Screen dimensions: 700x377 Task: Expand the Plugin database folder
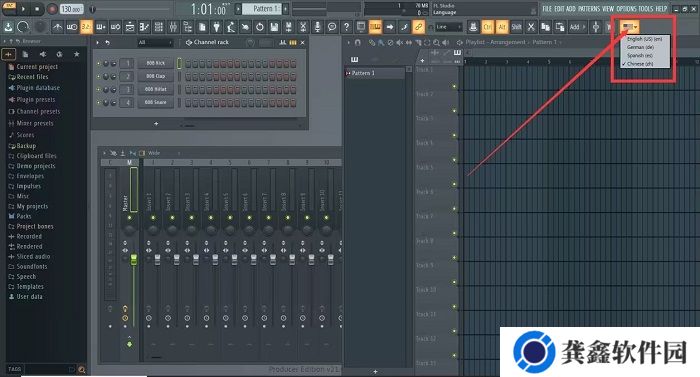[x=38, y=88]
